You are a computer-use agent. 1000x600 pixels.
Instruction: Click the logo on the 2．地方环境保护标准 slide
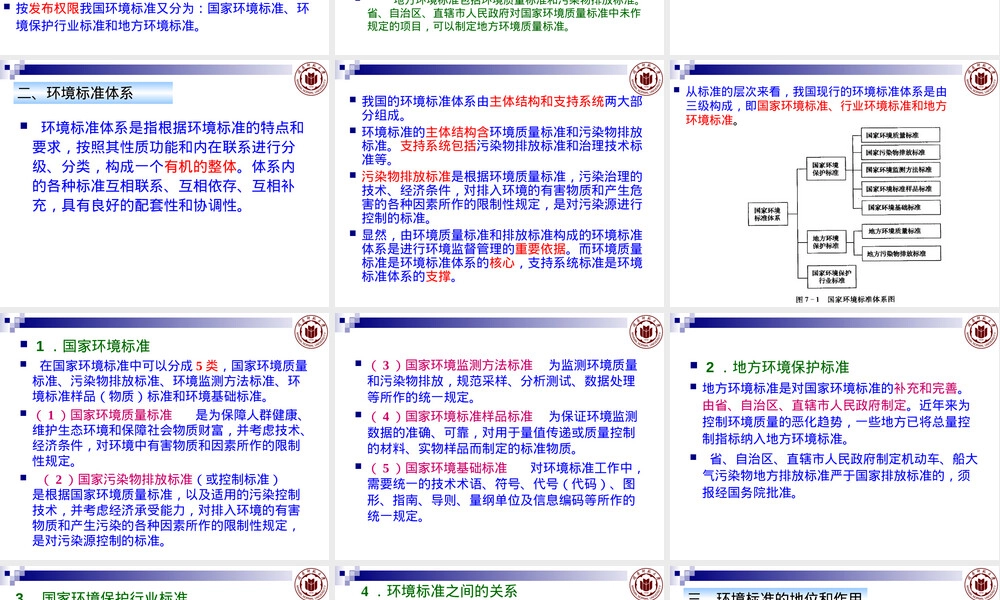pyautogui.click(x=980, y=332)
